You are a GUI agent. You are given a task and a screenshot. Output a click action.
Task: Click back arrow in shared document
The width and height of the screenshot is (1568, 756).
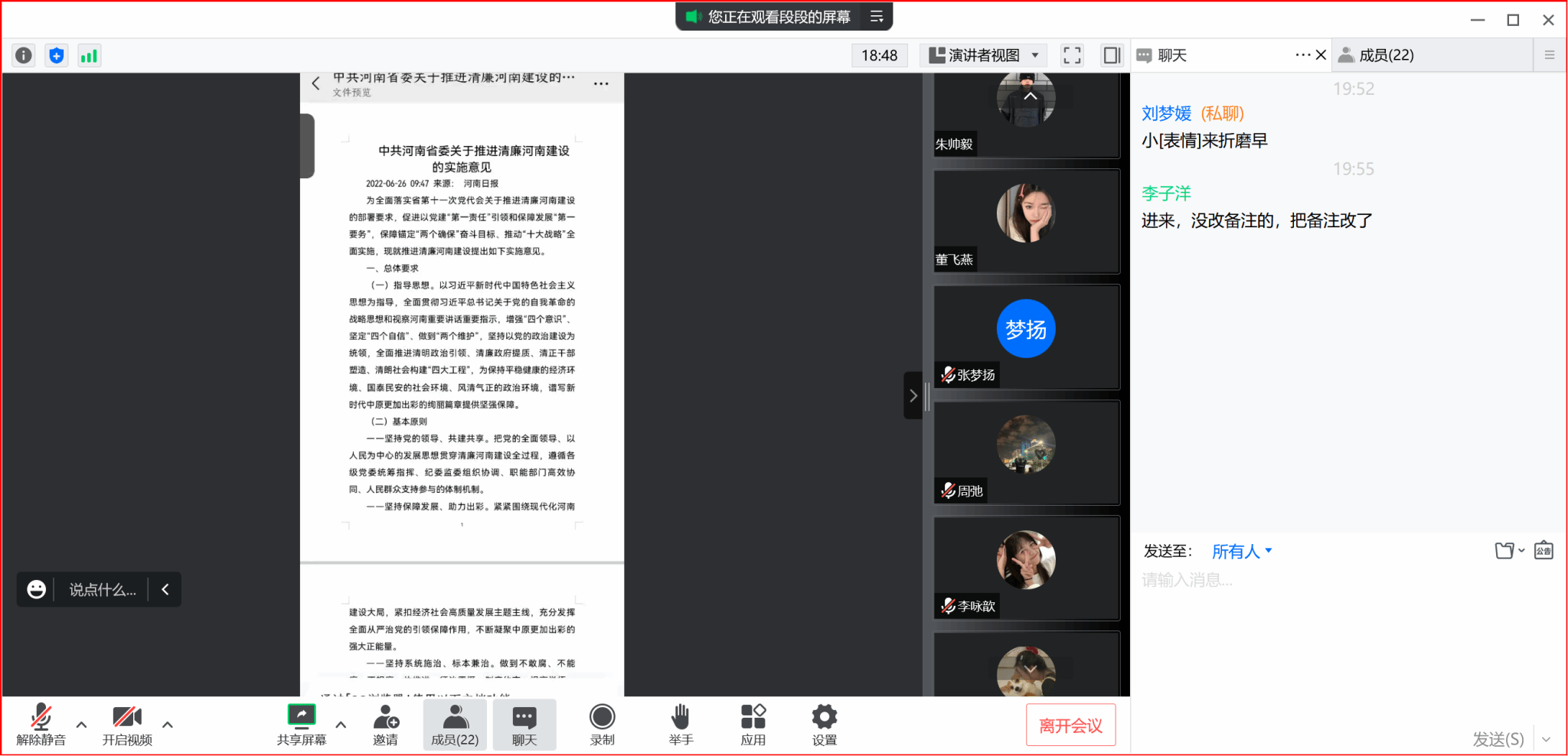click(315, 83)
